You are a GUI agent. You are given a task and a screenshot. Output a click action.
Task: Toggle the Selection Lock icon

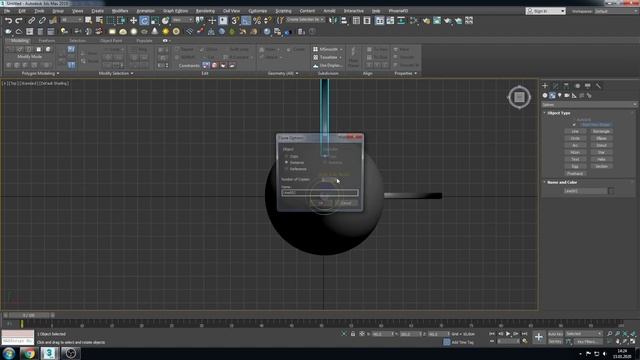pyautogui.click(x=353, y=334)
